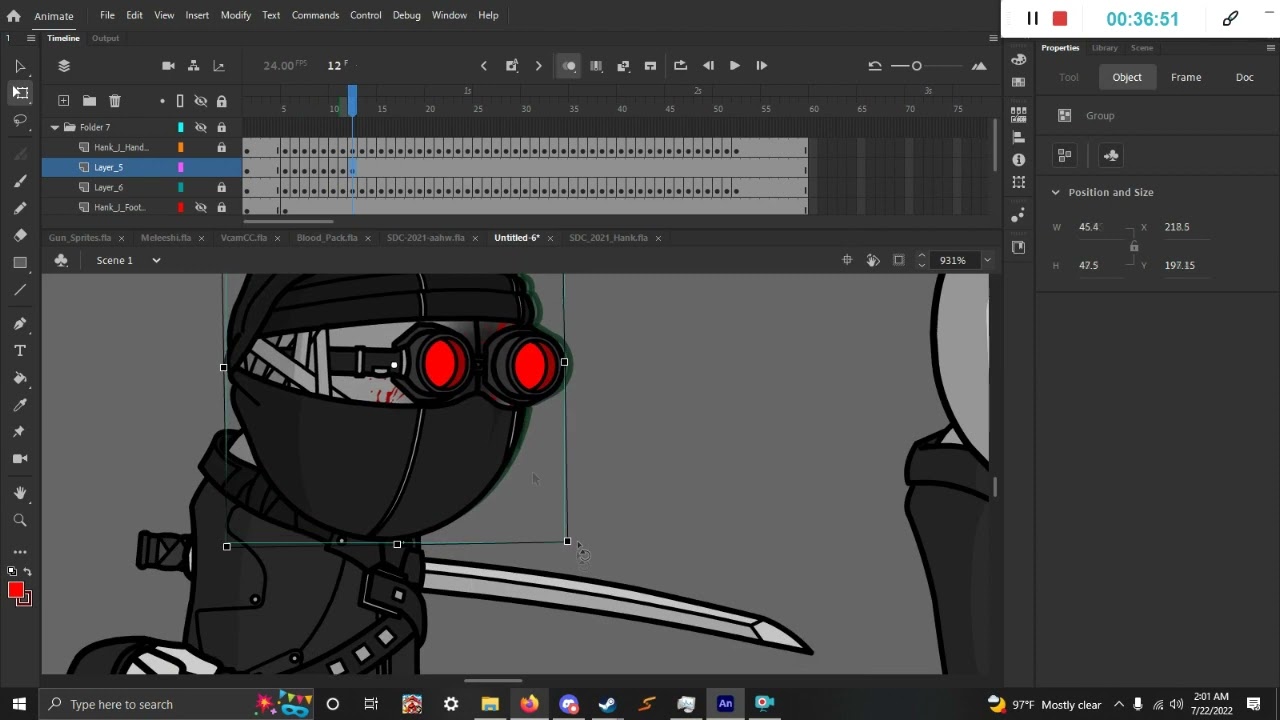Switch to the Output tab
The width and height of the screenshot is (1280, 720).
tap(105, 38)
